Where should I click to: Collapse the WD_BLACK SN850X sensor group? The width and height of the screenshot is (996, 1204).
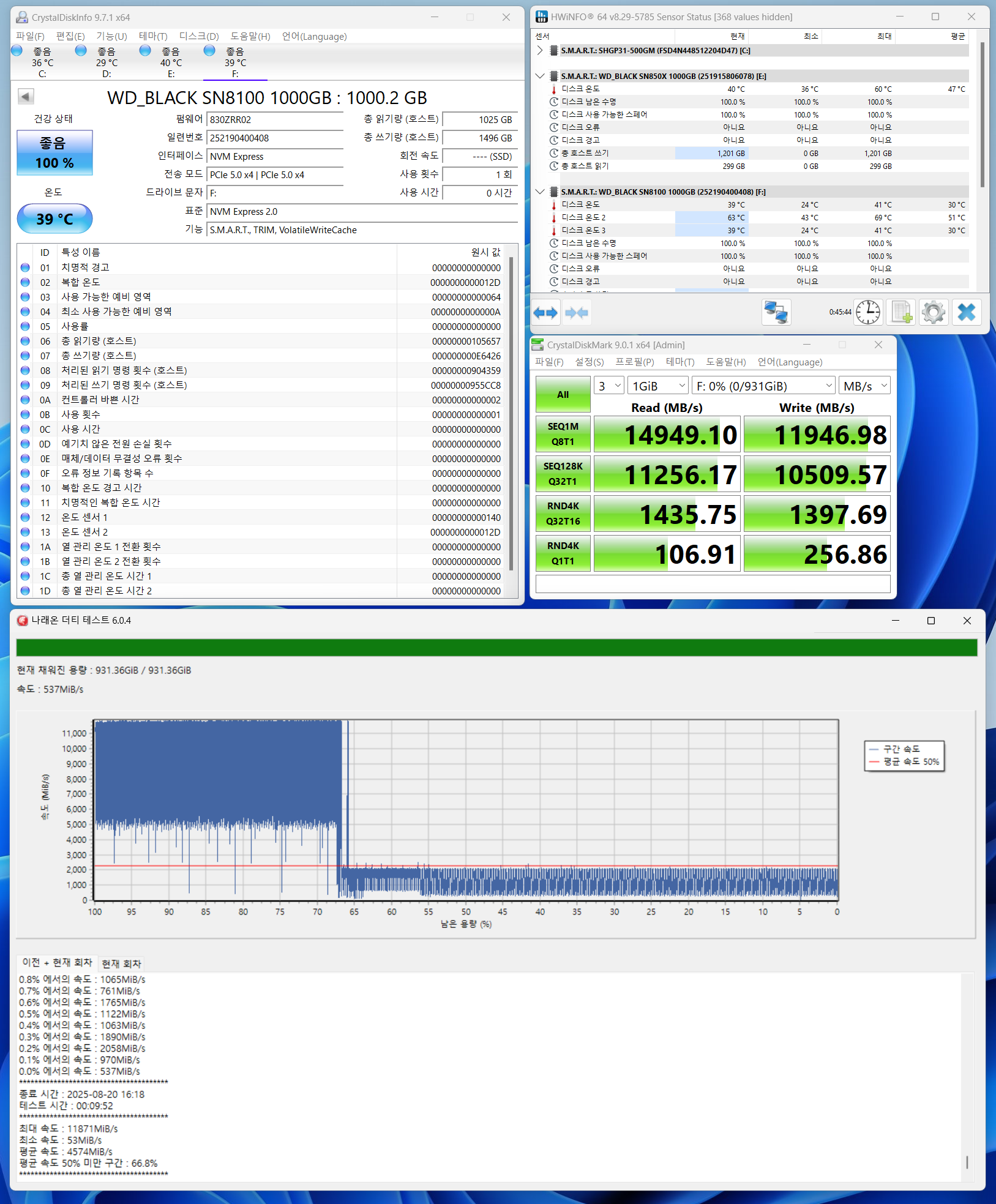pyautogui.click(x=539, y=76)
